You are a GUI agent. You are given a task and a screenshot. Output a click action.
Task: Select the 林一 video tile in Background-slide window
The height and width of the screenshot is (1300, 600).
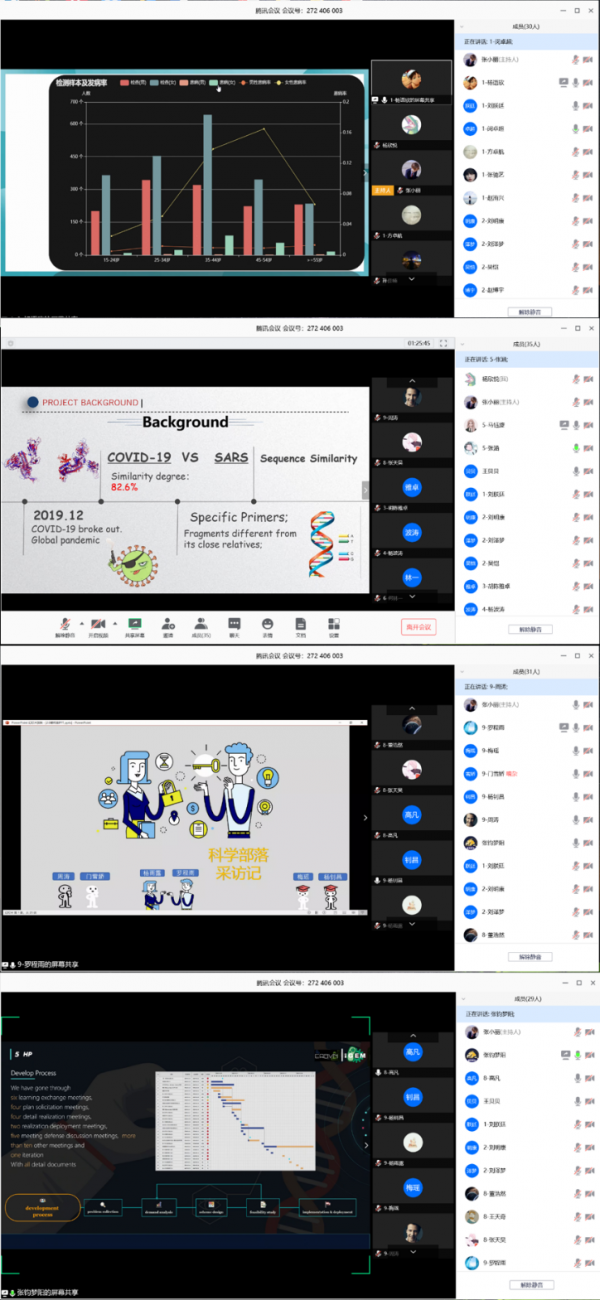tap(412, 579)
